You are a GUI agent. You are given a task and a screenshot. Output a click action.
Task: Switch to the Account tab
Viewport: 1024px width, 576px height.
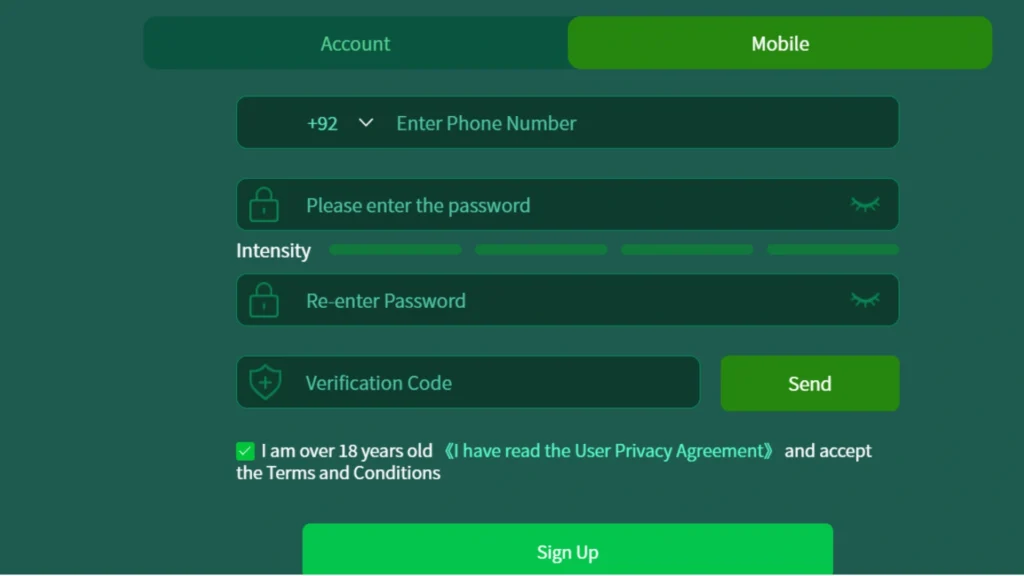coord(355,43)
